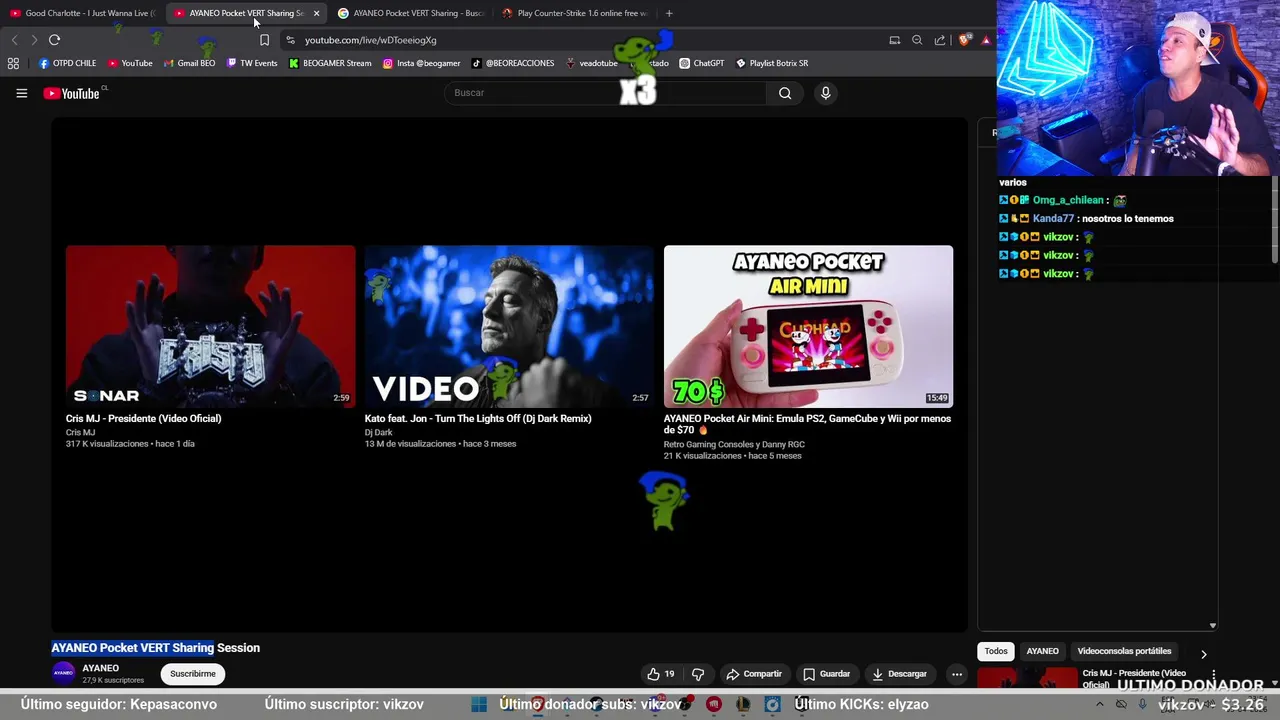The height and width of the screenshot is (720, 1280).
Task: Open sidebar Cris MJ - Presidente video options
Action: [1213, 675]
